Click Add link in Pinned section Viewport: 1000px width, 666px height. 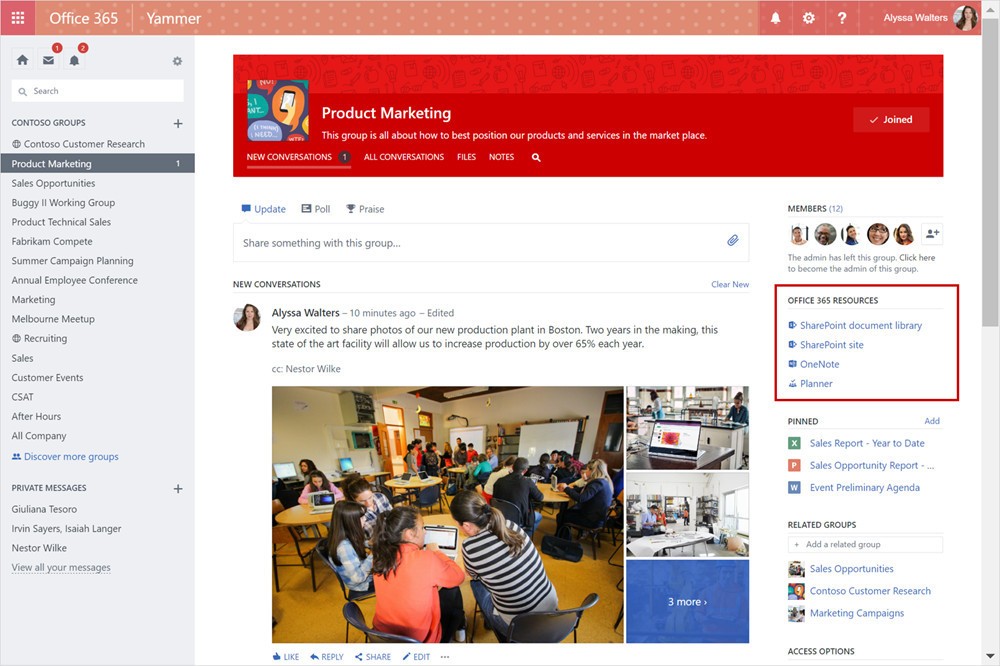(x=932, y=421)
